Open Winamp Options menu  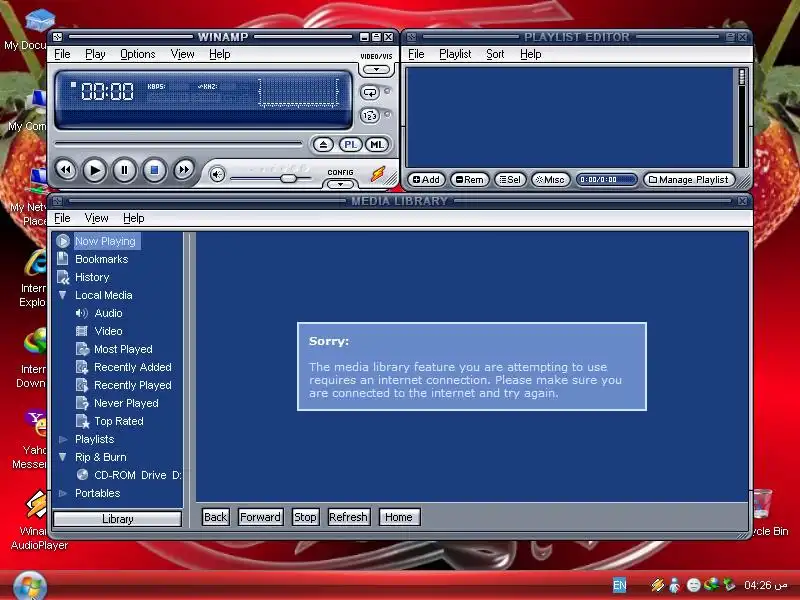pyautogui.click(x=138, y=54)
